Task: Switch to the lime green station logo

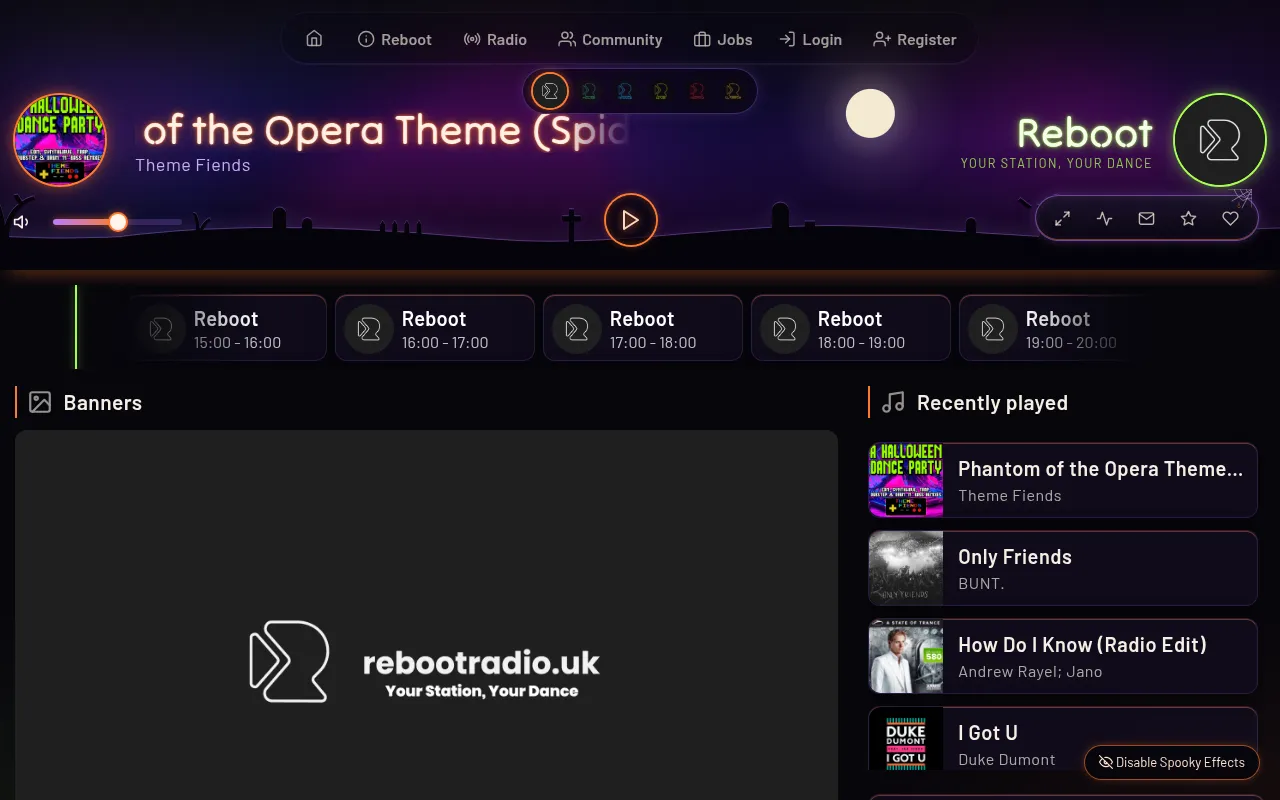Action: [660, 91]
